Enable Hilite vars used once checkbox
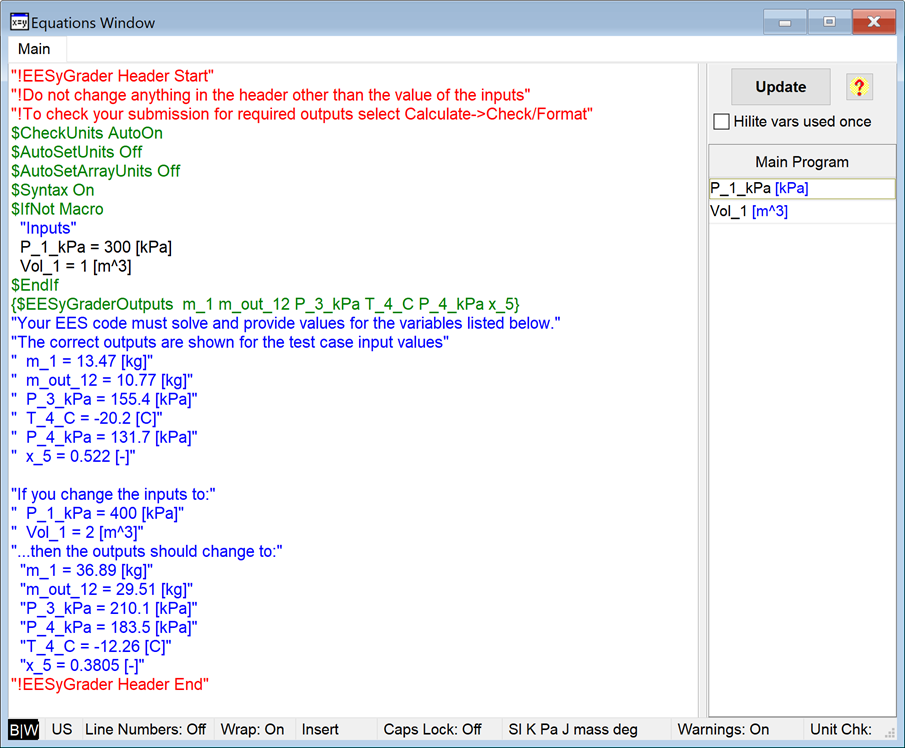The height and width of the screenshot is (748, 905). pyautogui.click(x=721, y=122)
